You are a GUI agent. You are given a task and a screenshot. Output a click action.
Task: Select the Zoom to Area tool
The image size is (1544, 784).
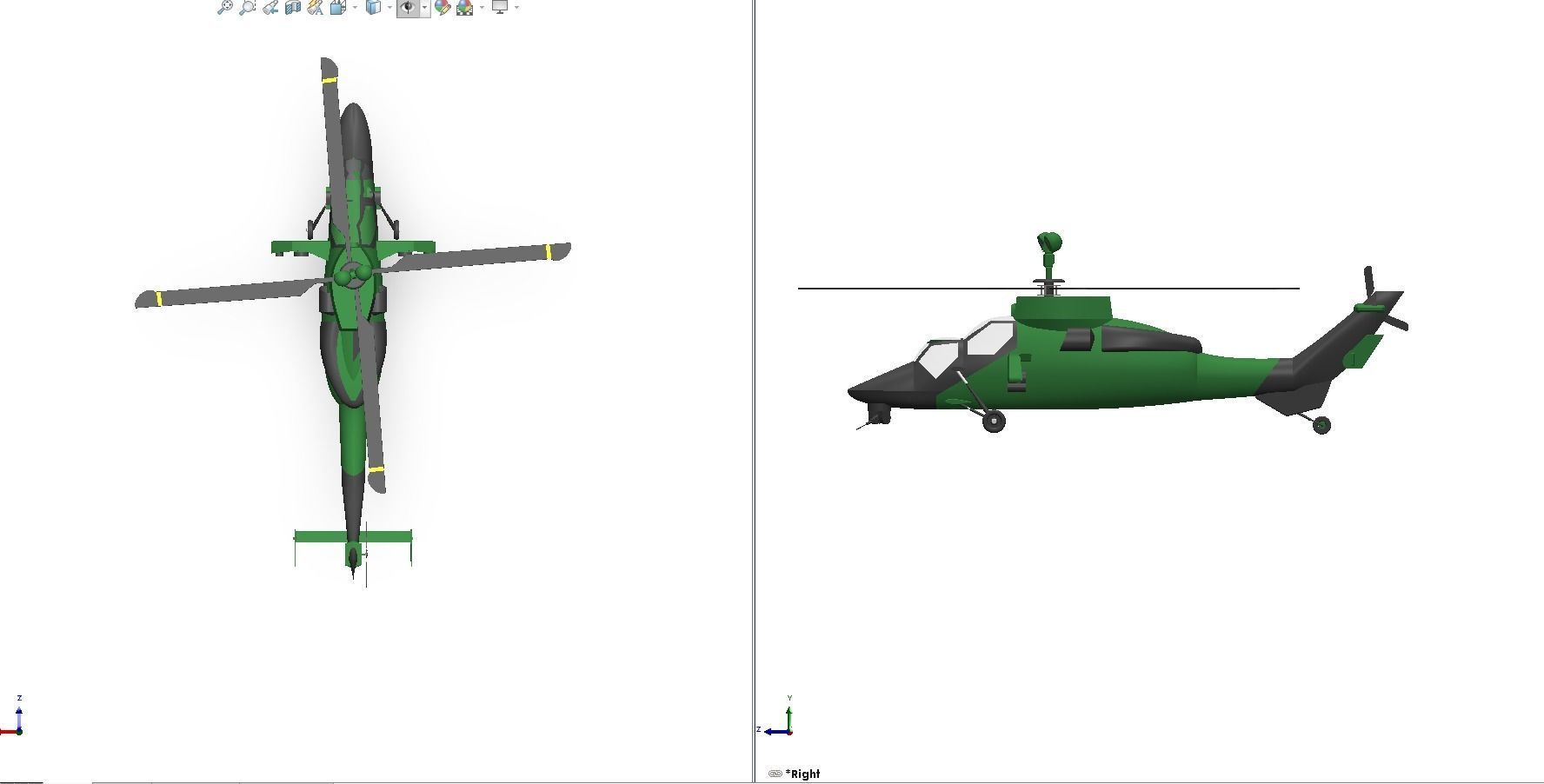(247, 7)
